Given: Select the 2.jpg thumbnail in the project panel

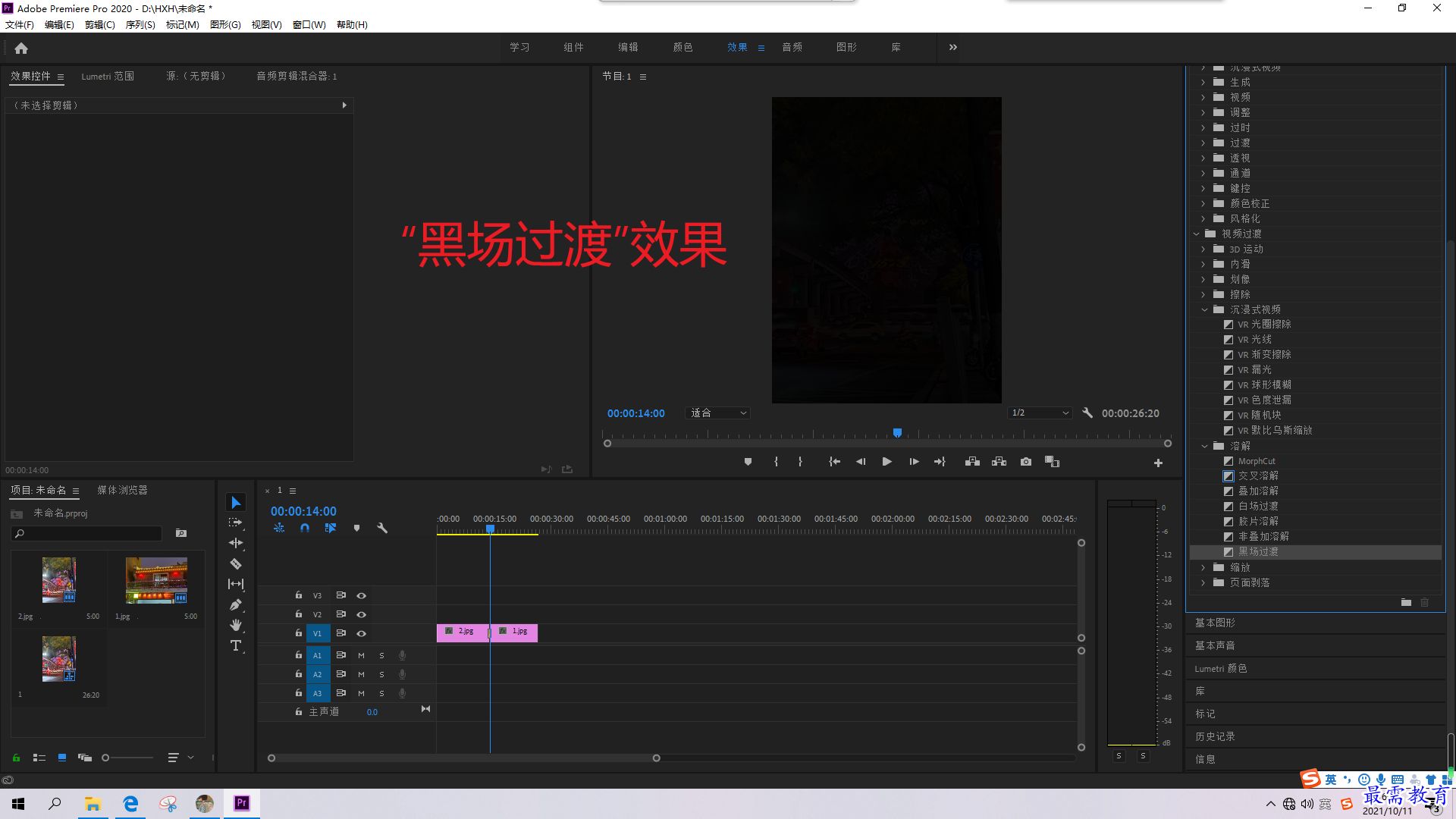Looking at the screenshot, I should (x=58, y=579).
